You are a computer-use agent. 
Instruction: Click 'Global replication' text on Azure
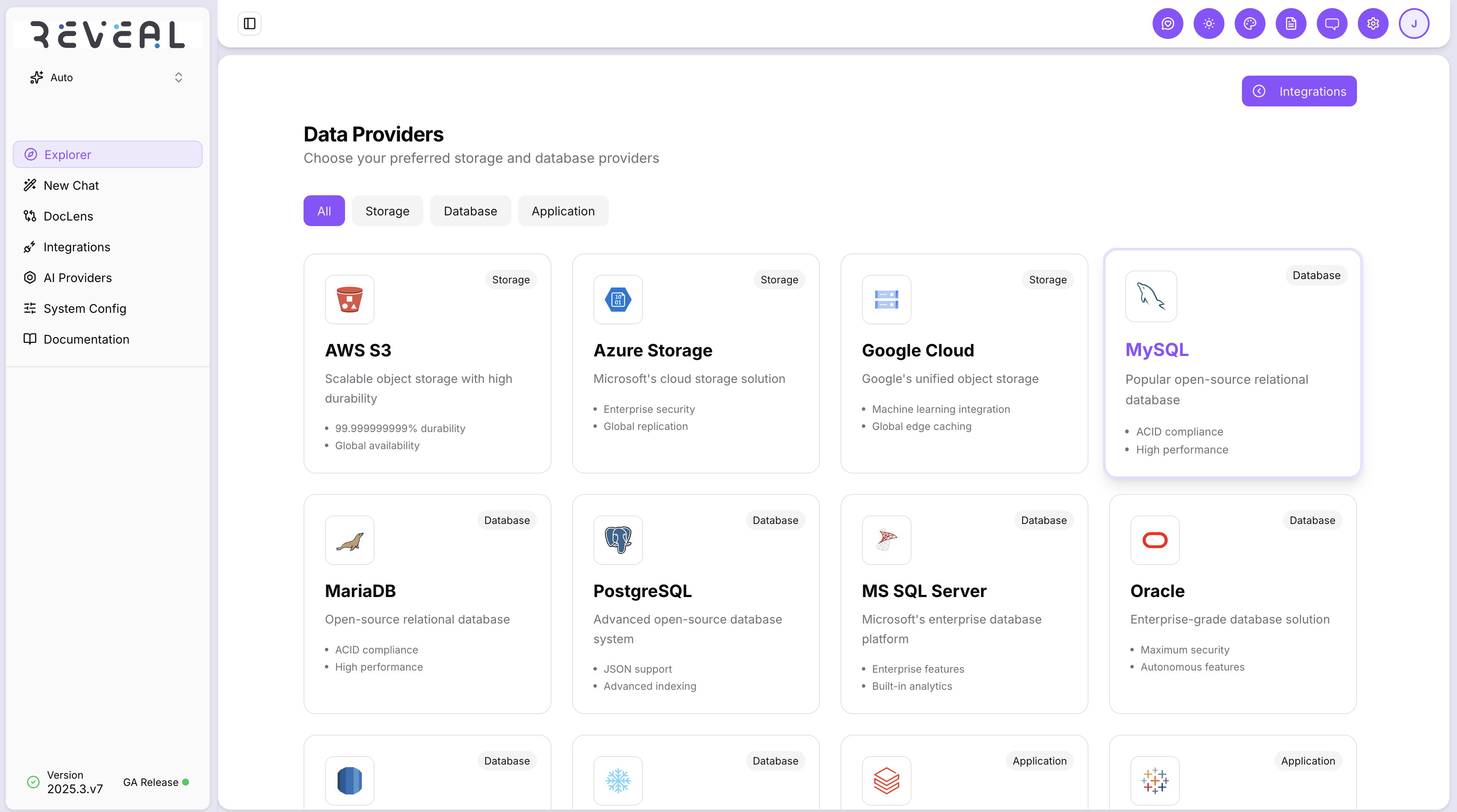(646, 427)
